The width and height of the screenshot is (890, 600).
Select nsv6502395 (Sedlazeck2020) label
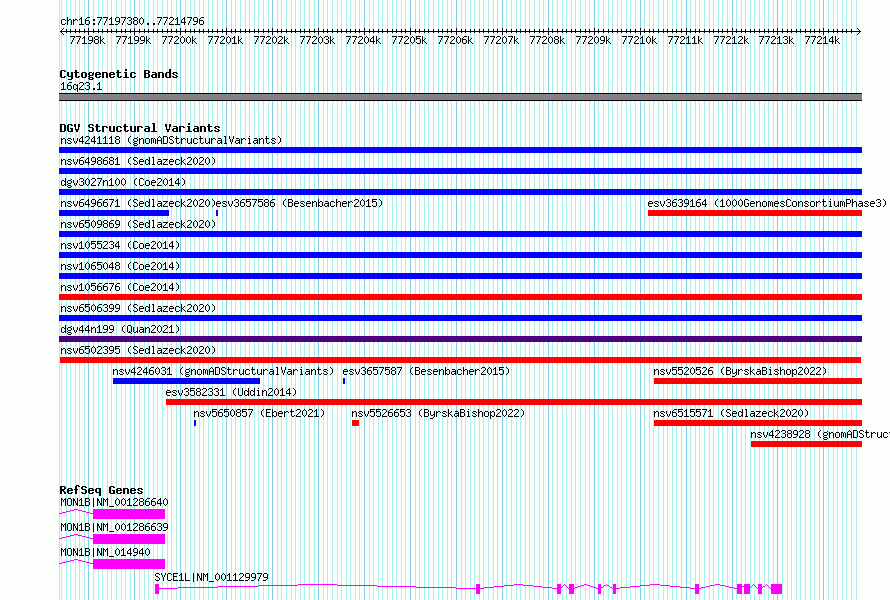click(138, 350)
